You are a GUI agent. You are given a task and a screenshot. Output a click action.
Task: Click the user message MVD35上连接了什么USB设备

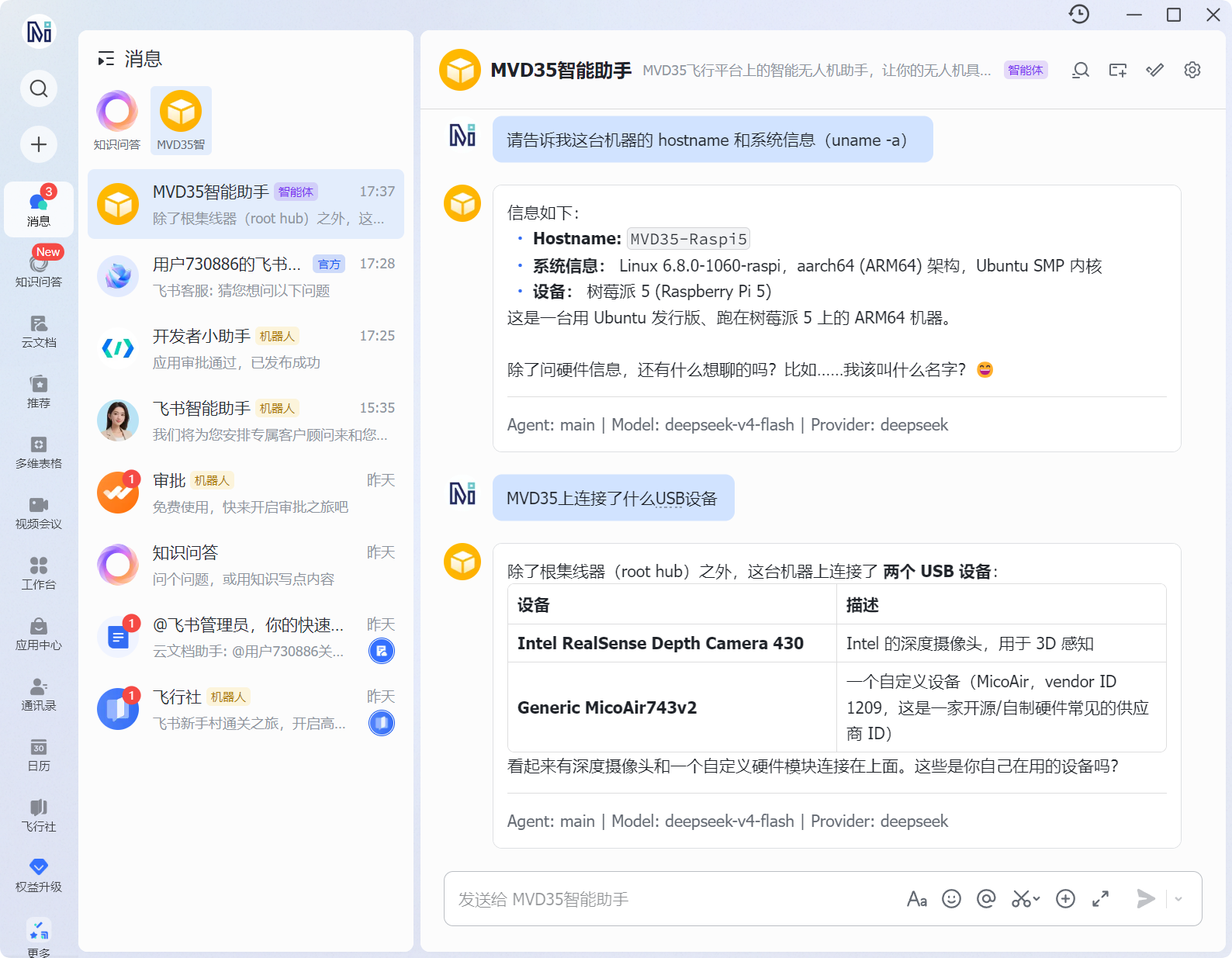point(613,498)
